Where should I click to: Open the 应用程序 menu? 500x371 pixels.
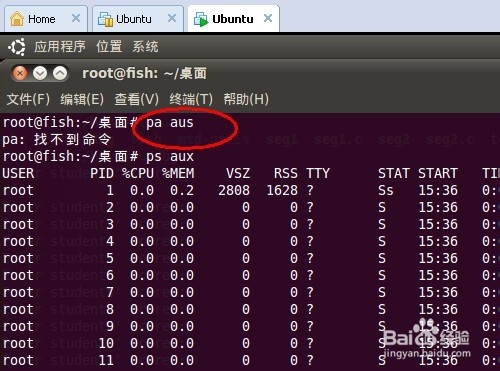60,46
